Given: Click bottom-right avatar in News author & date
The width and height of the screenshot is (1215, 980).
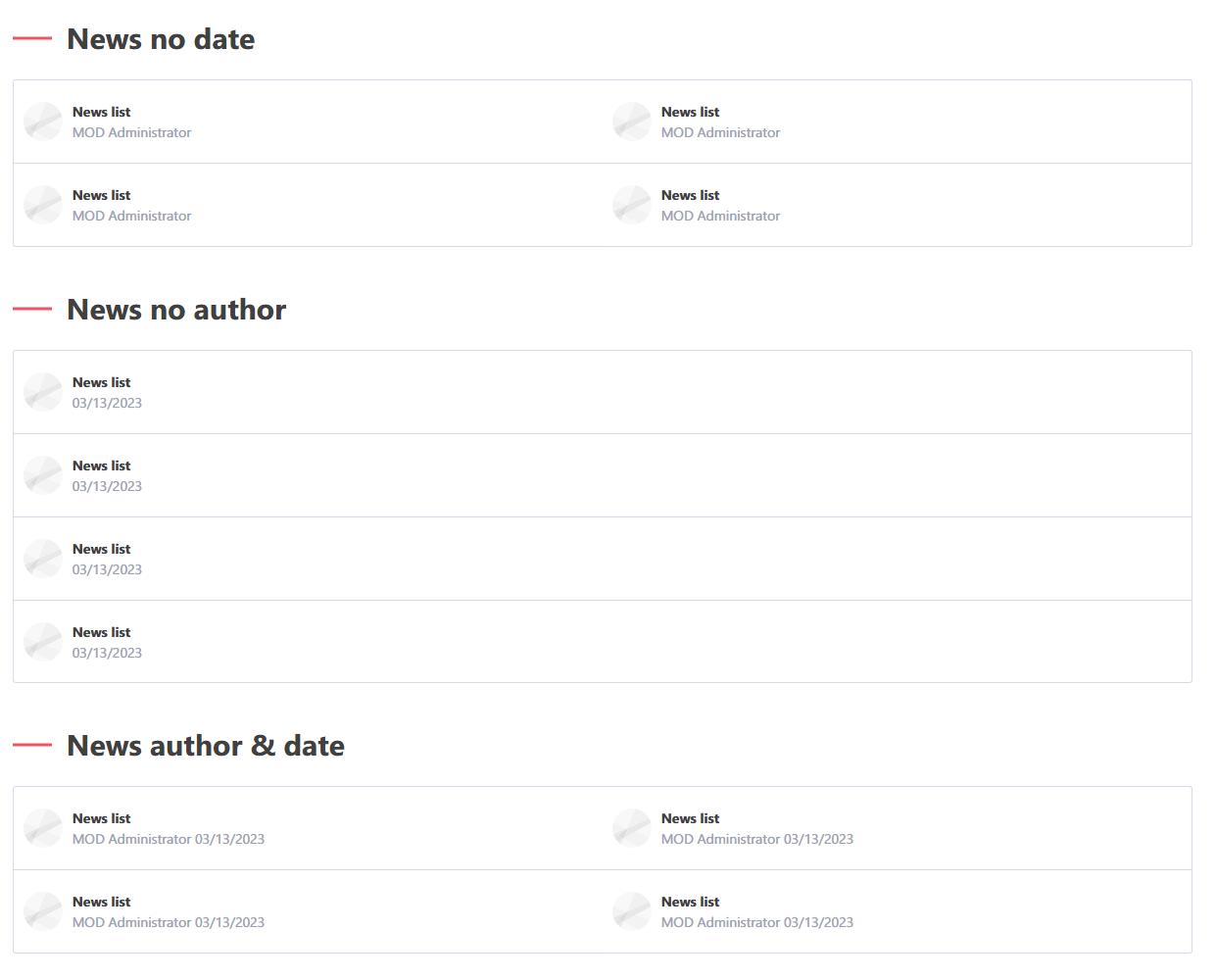Looking at the screenshot, I should coord(632,911).
